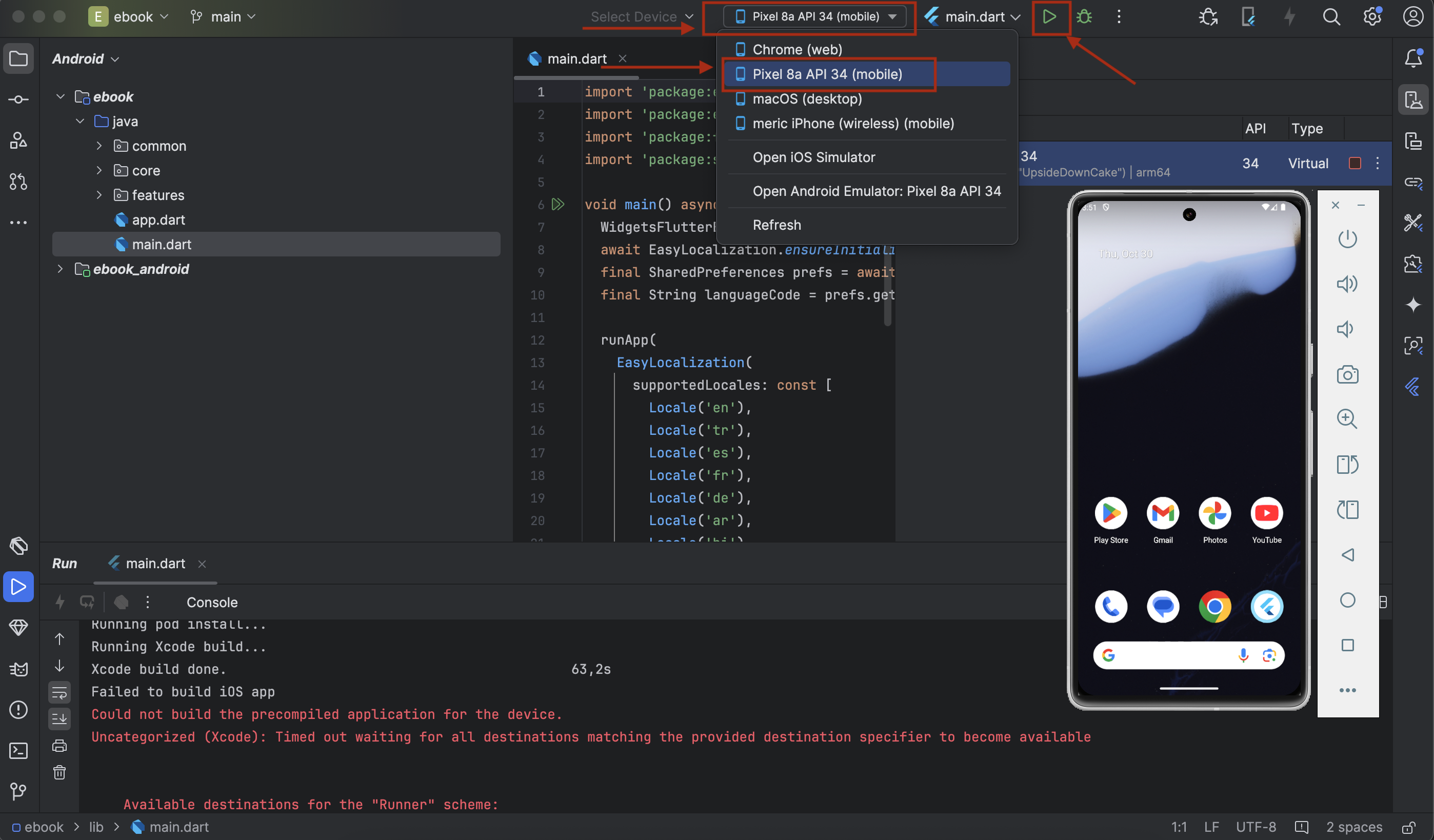Open the Terminal tool window
Image resolution: width=1434 pixels, height=840 pixels.
tap(18, 751)
